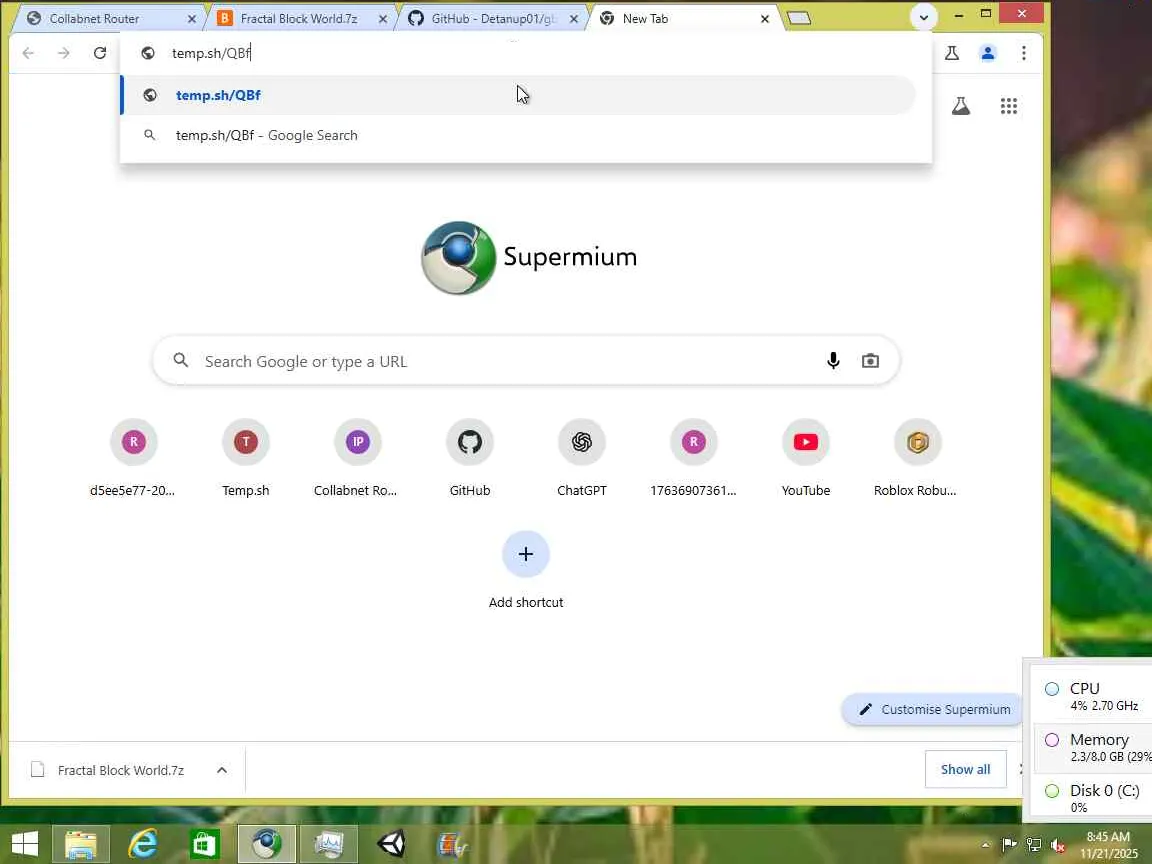Click the Disk 0 (C:) performance entry
Image resolution: width=1152 pixels, height=864 pixels.
(x=1092, y=798)
